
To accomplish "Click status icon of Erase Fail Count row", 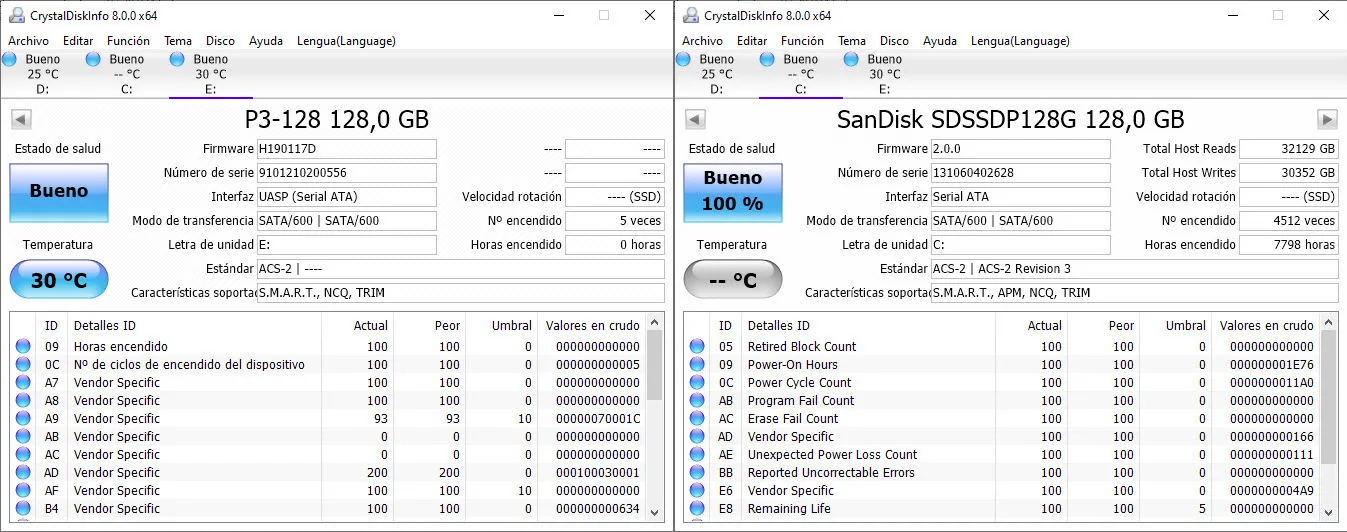I will tap(697, 419).
